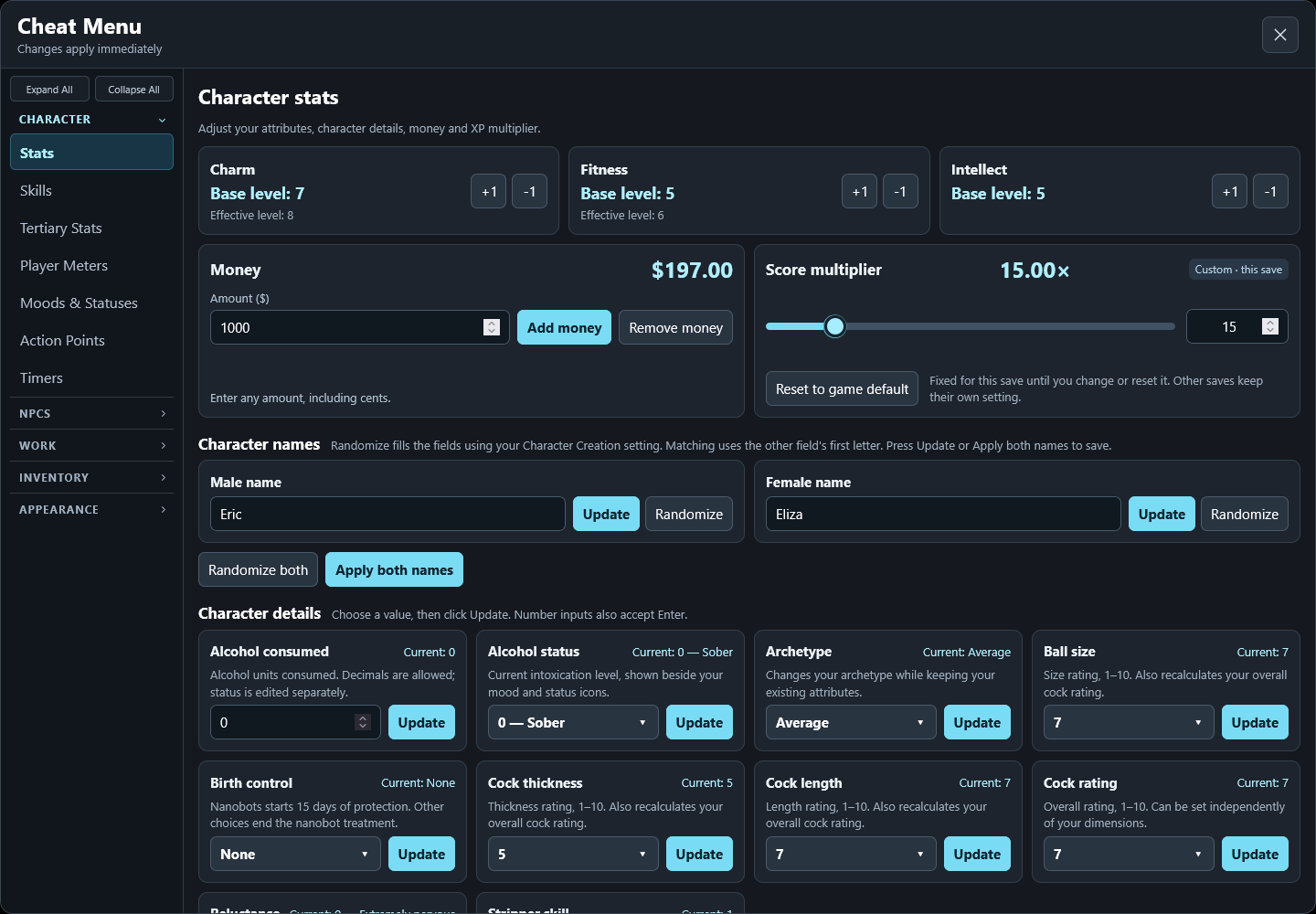
Task: Click the Money amount spinner arrows
Action: coord(492,327)
